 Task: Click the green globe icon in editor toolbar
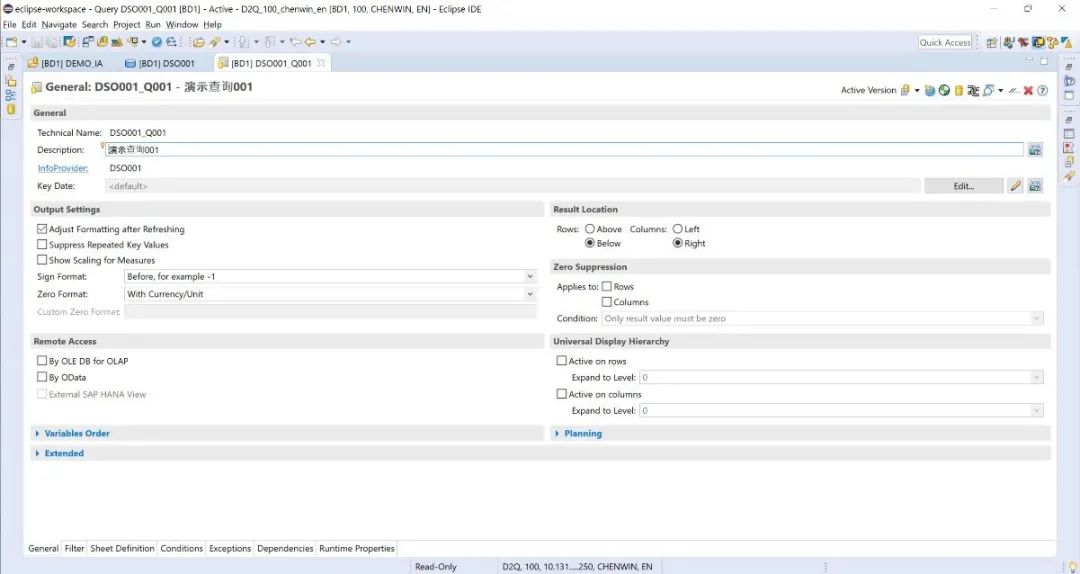click(944, 90)
